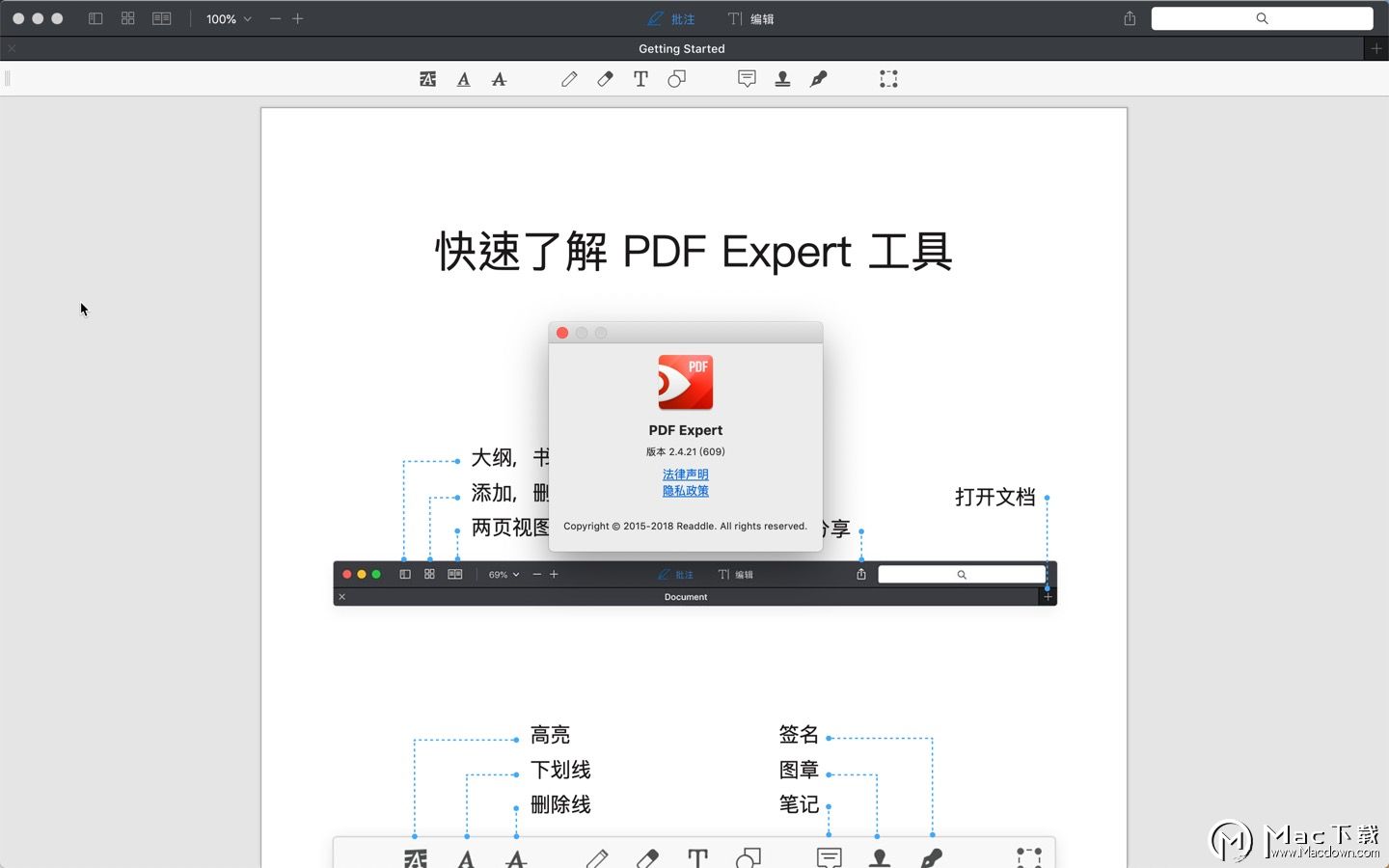Select the Eraser tool

tap(605, 79)
